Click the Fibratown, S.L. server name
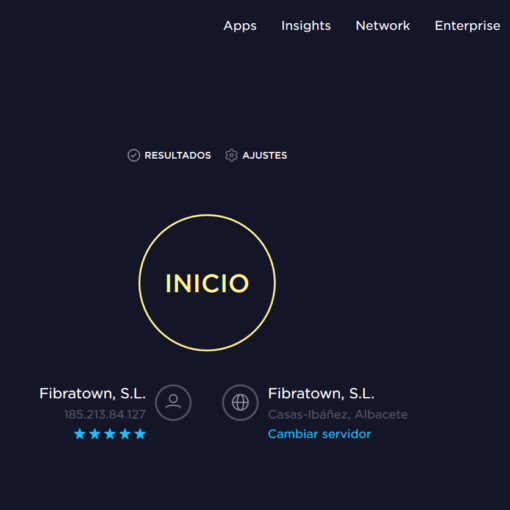This screenshot has height=510, width=510. 321,394
